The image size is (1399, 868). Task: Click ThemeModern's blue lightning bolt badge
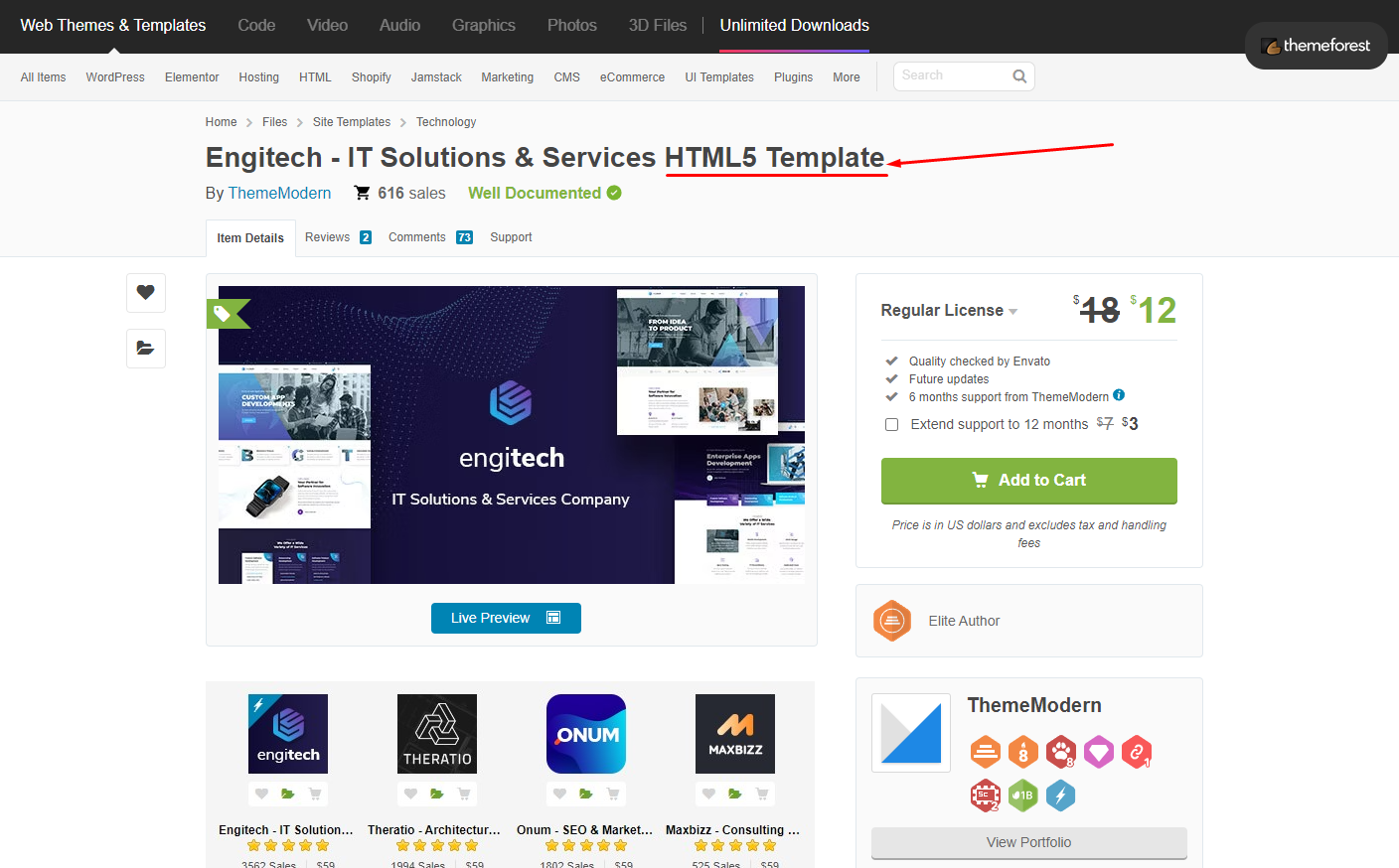(1061, 796)
